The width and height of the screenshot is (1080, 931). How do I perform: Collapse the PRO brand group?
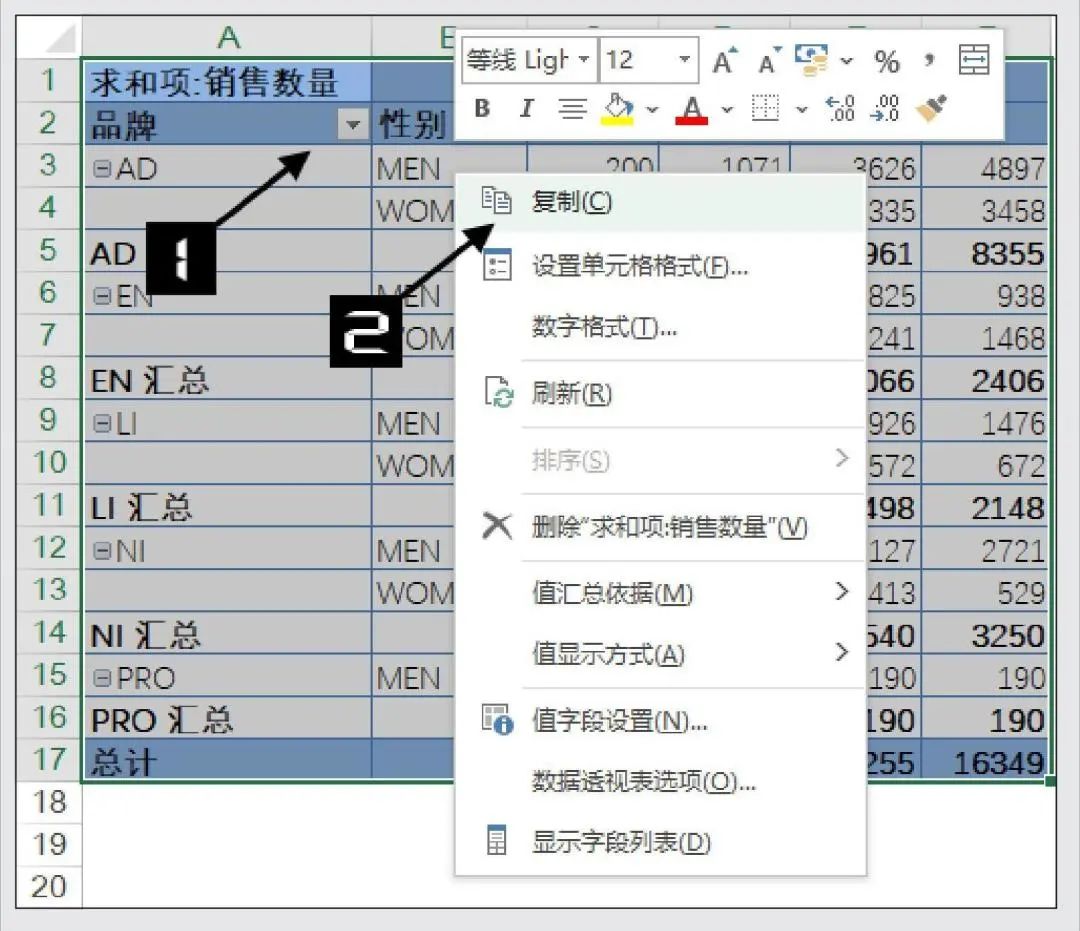click(x=101, y=678)
